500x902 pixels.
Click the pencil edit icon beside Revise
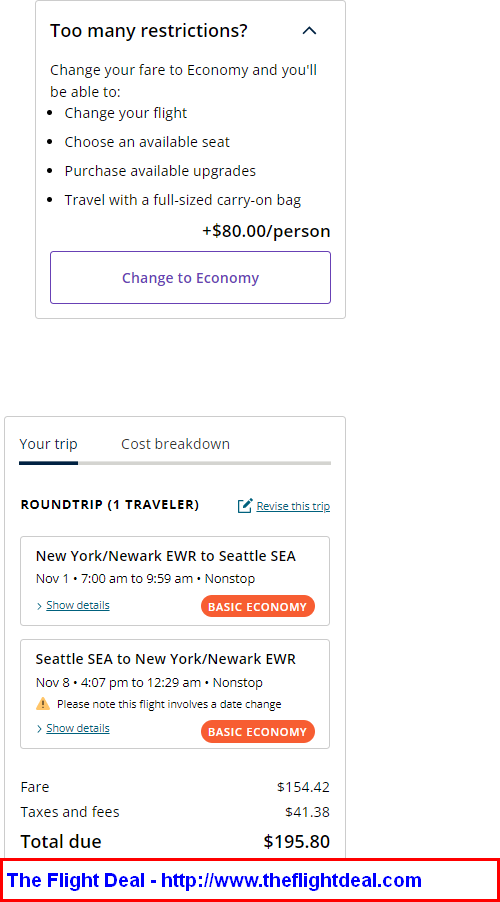coord(245,506)
